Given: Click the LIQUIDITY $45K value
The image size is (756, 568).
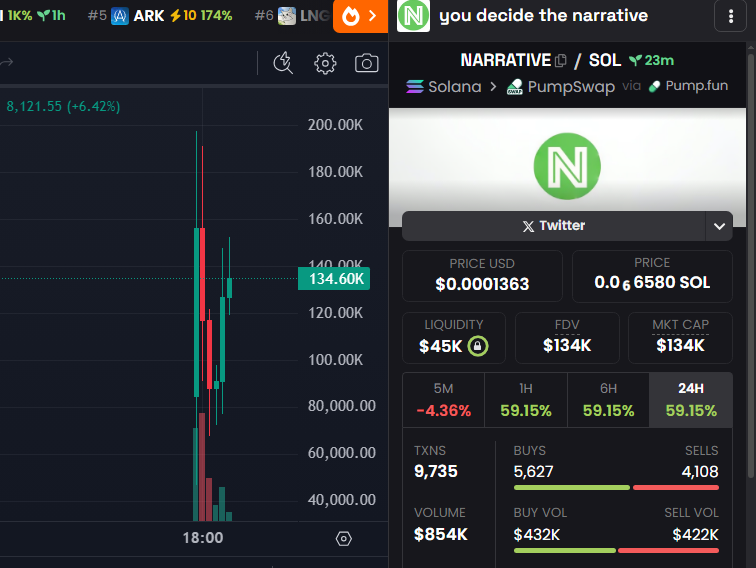Looking at the screenshot, I should pos(441,346).
